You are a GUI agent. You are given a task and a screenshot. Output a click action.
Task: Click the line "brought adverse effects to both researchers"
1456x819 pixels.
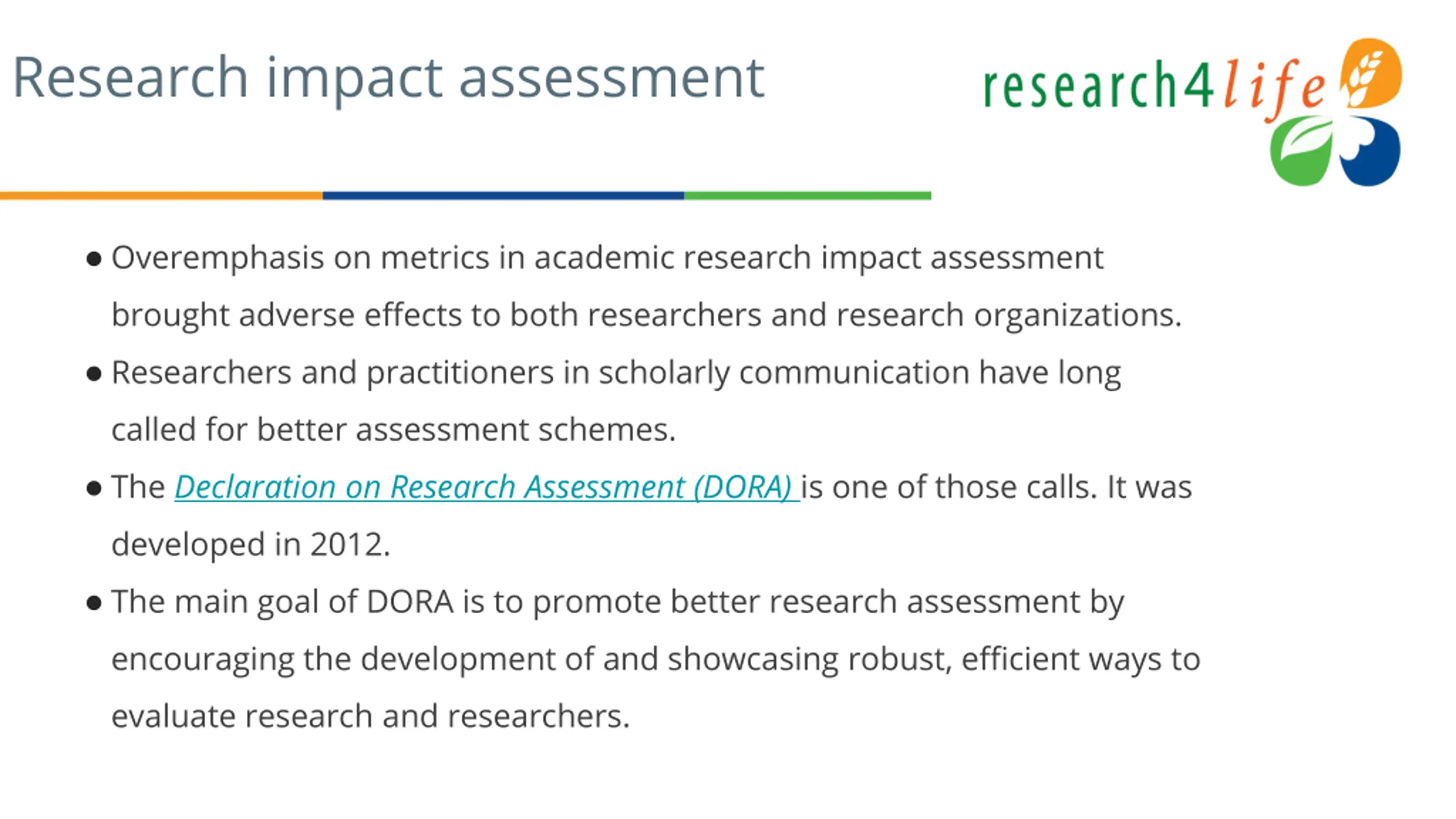tap(647, 315)
